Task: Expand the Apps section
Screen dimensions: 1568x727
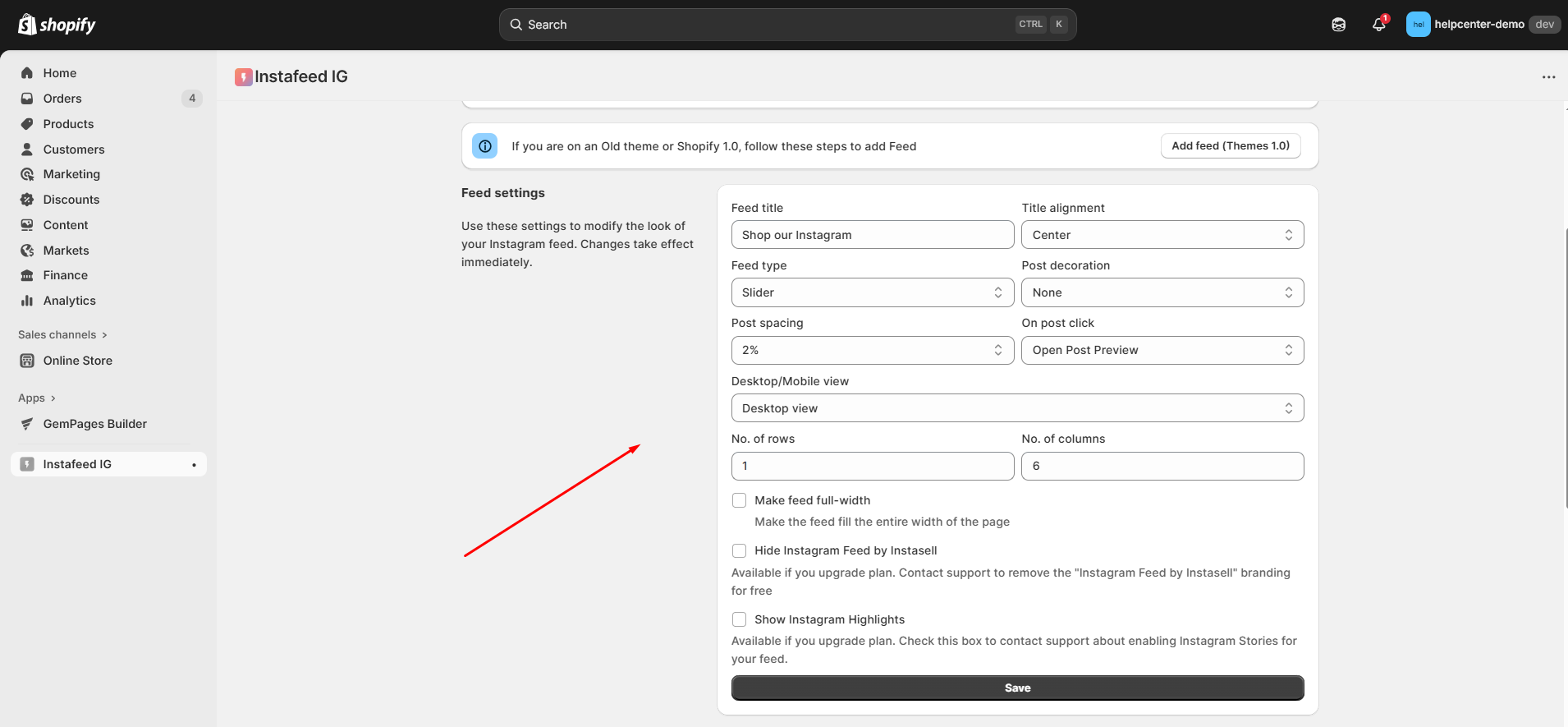Action: tap(37, 398)
